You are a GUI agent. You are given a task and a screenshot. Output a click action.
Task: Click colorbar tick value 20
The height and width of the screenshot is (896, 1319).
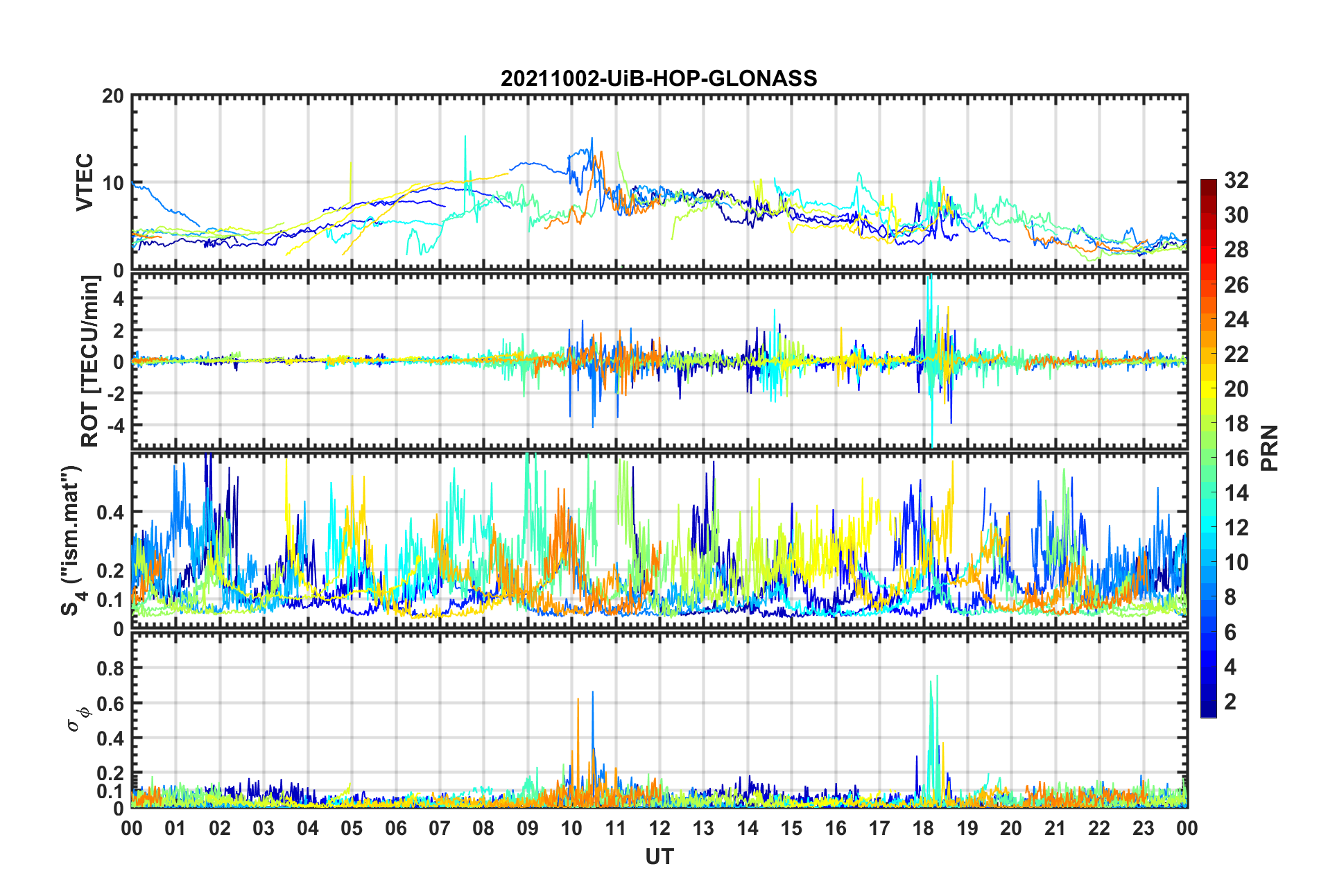tap(1236, 388)
